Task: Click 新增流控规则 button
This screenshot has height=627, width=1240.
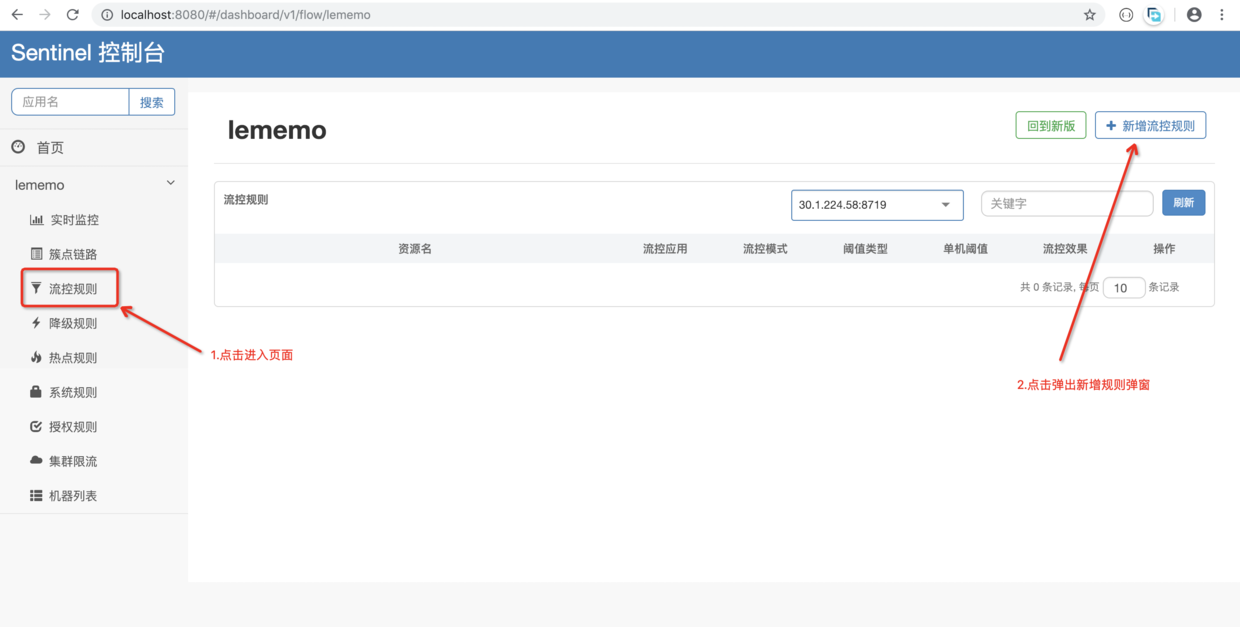Action: pyautogui.click(x=1151, y=126)
